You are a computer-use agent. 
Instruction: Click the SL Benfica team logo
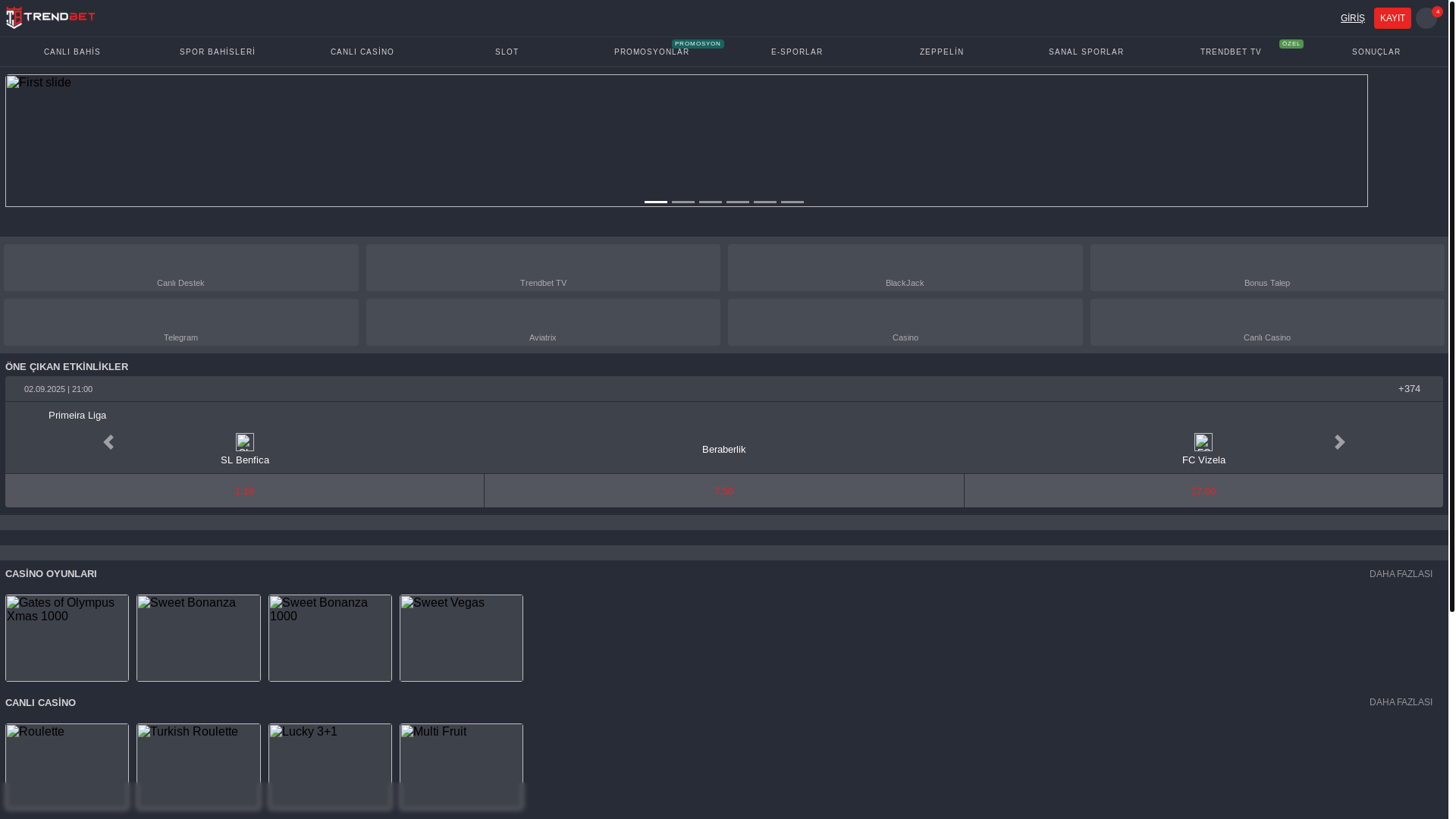(245, 442)
